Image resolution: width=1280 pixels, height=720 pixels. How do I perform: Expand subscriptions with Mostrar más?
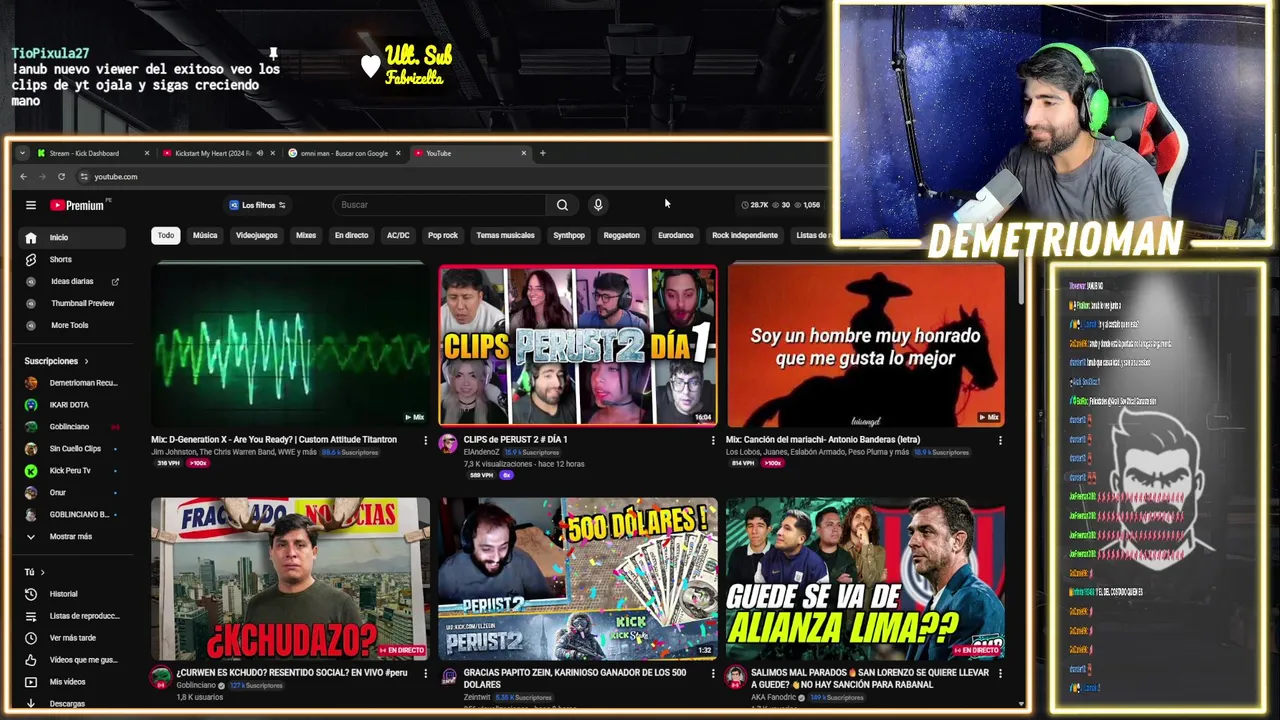point(70,536)
